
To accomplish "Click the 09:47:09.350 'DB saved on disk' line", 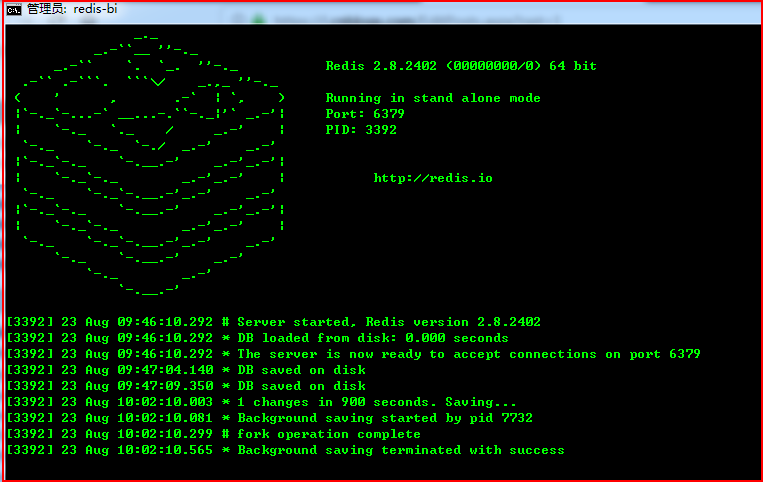I will coord(186,386).
